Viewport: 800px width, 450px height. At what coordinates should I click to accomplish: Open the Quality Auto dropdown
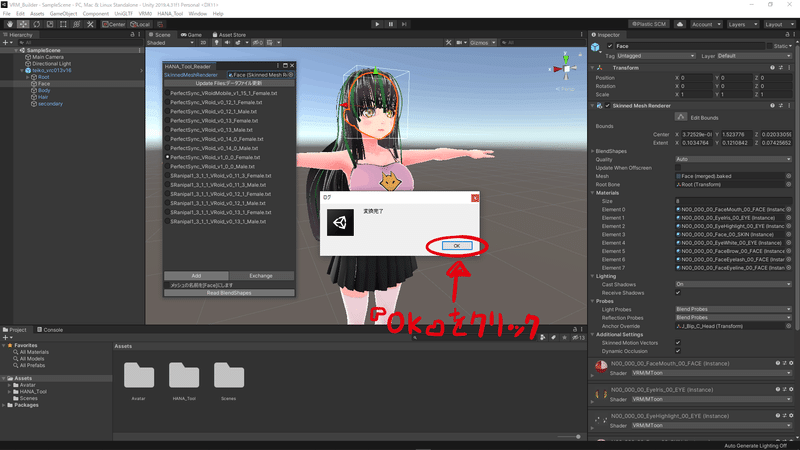pos(734,159)
